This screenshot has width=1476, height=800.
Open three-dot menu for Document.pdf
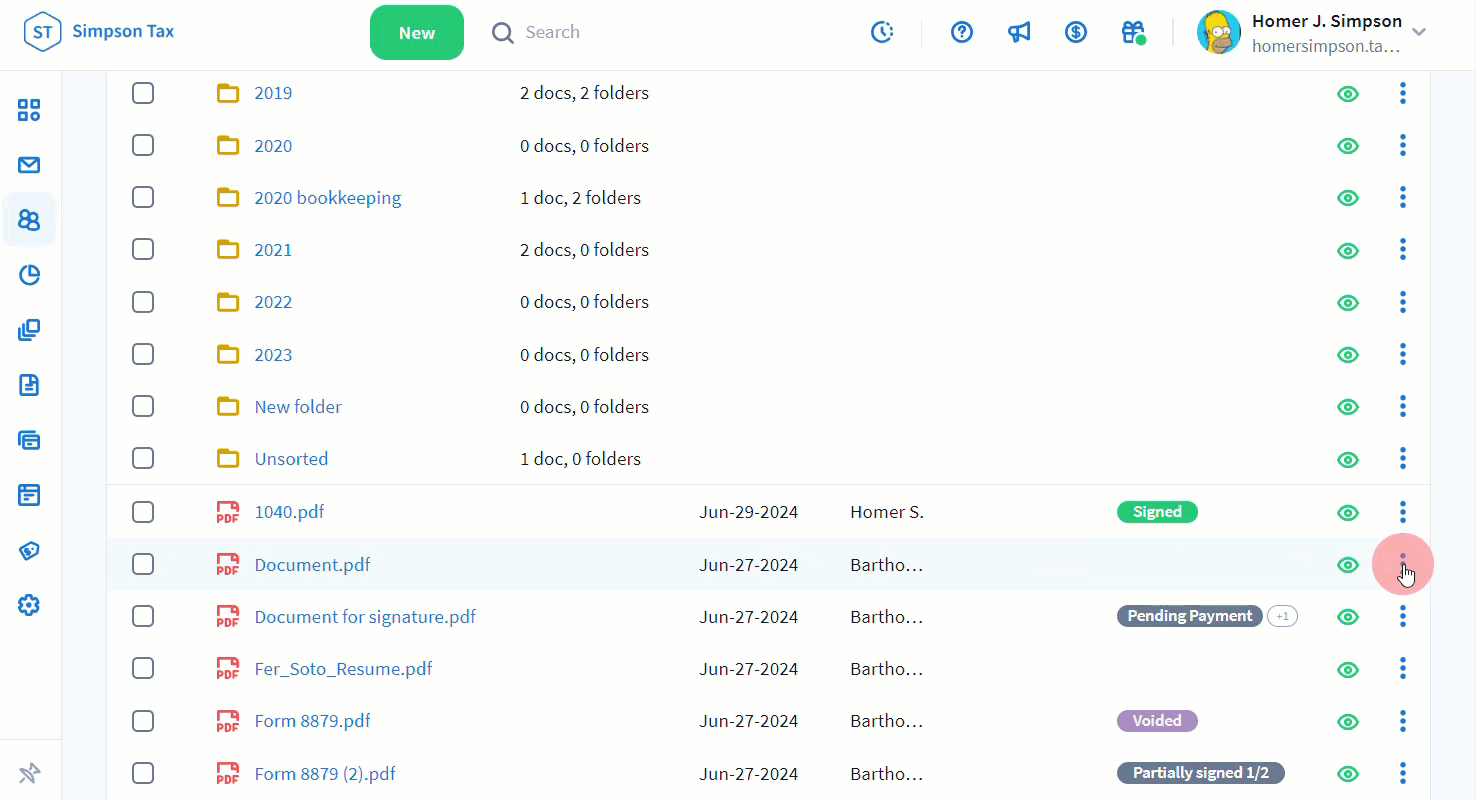tap(1403, 564)
